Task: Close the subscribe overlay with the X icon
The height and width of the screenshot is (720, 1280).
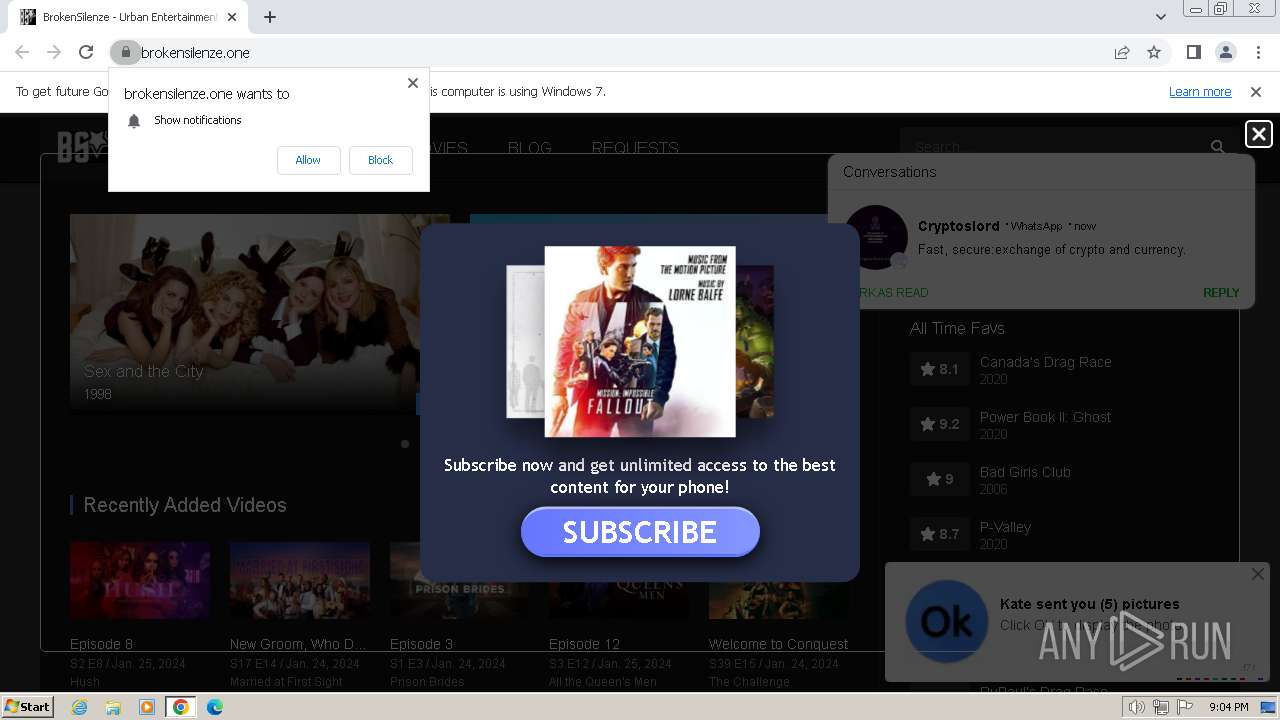Action: [1258, 134]
